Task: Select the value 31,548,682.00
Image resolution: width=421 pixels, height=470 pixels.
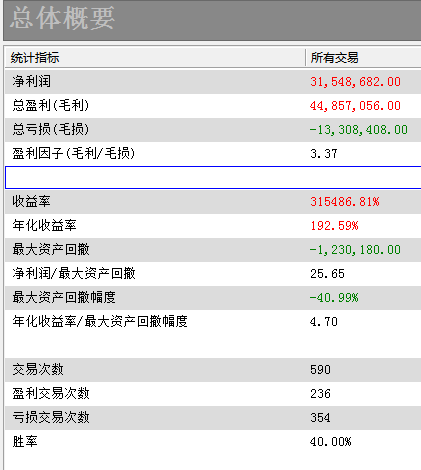Action: coord(355,82)
